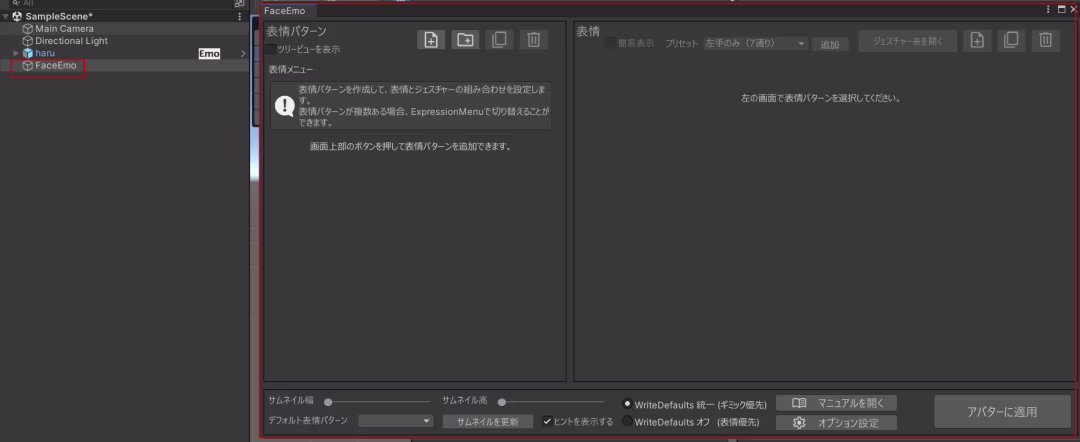Duplicate the expression in right panel
This screenshot has width=1080, height=442.
(x=1011, y=41)
